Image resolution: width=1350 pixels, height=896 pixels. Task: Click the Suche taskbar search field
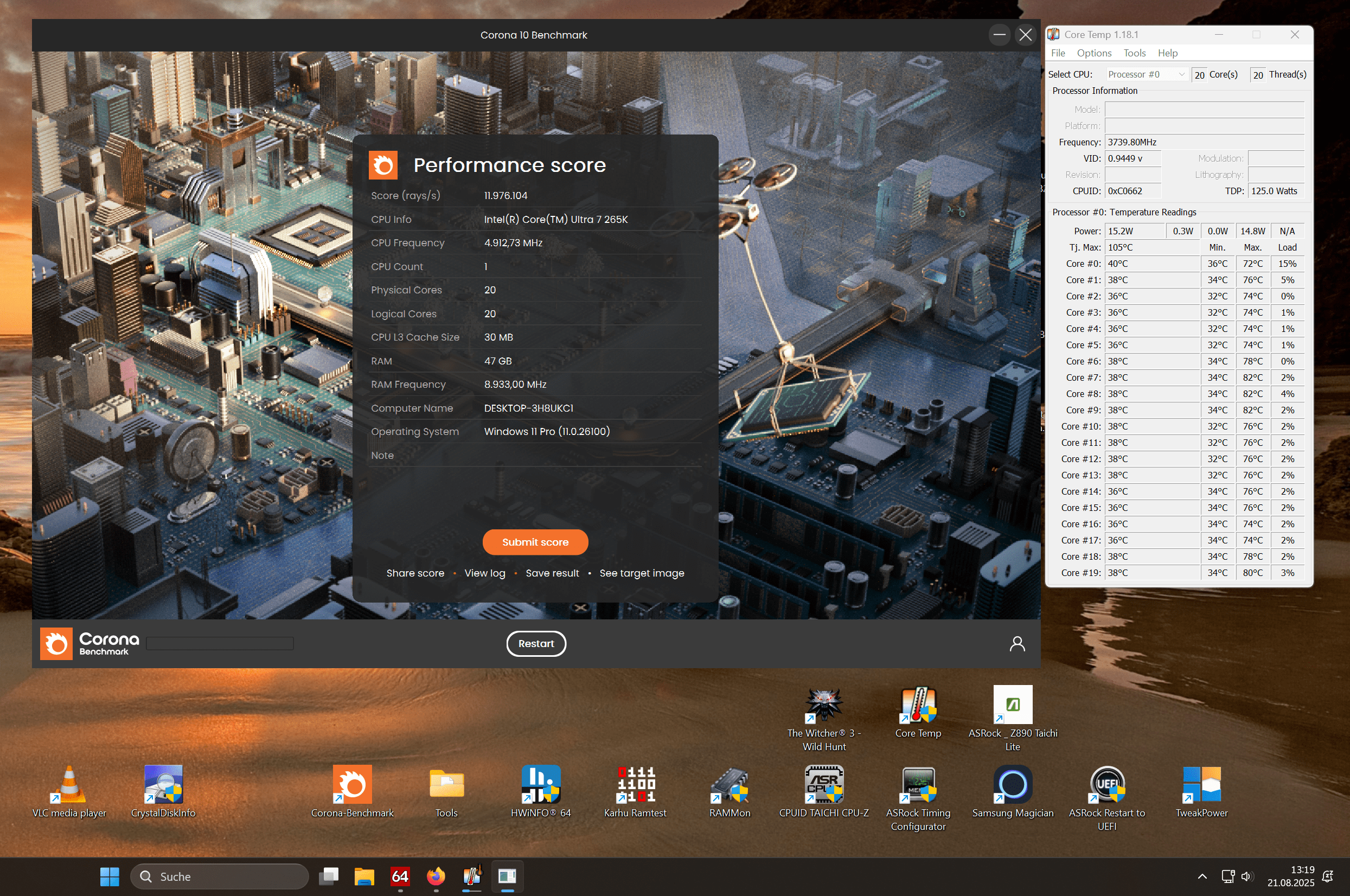pyautogui.click(x=220, y=876)
